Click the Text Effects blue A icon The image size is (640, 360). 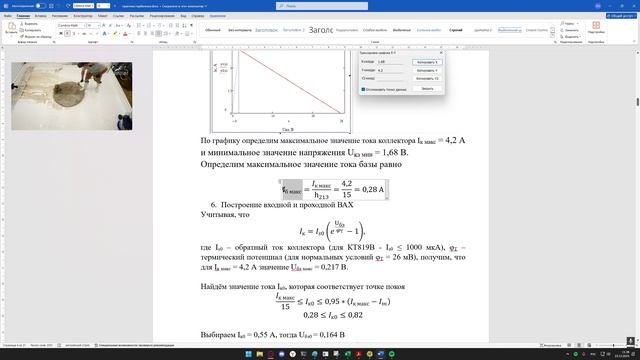pos(104,33)
